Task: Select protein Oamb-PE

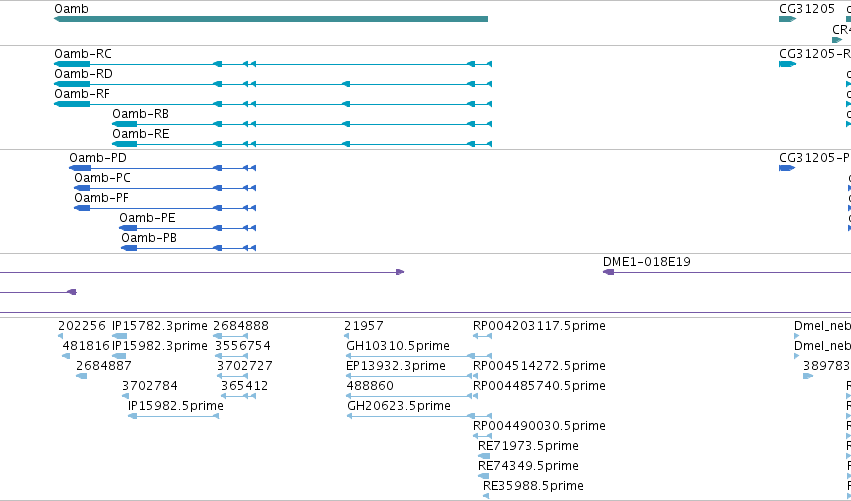Action: point(188,228)
